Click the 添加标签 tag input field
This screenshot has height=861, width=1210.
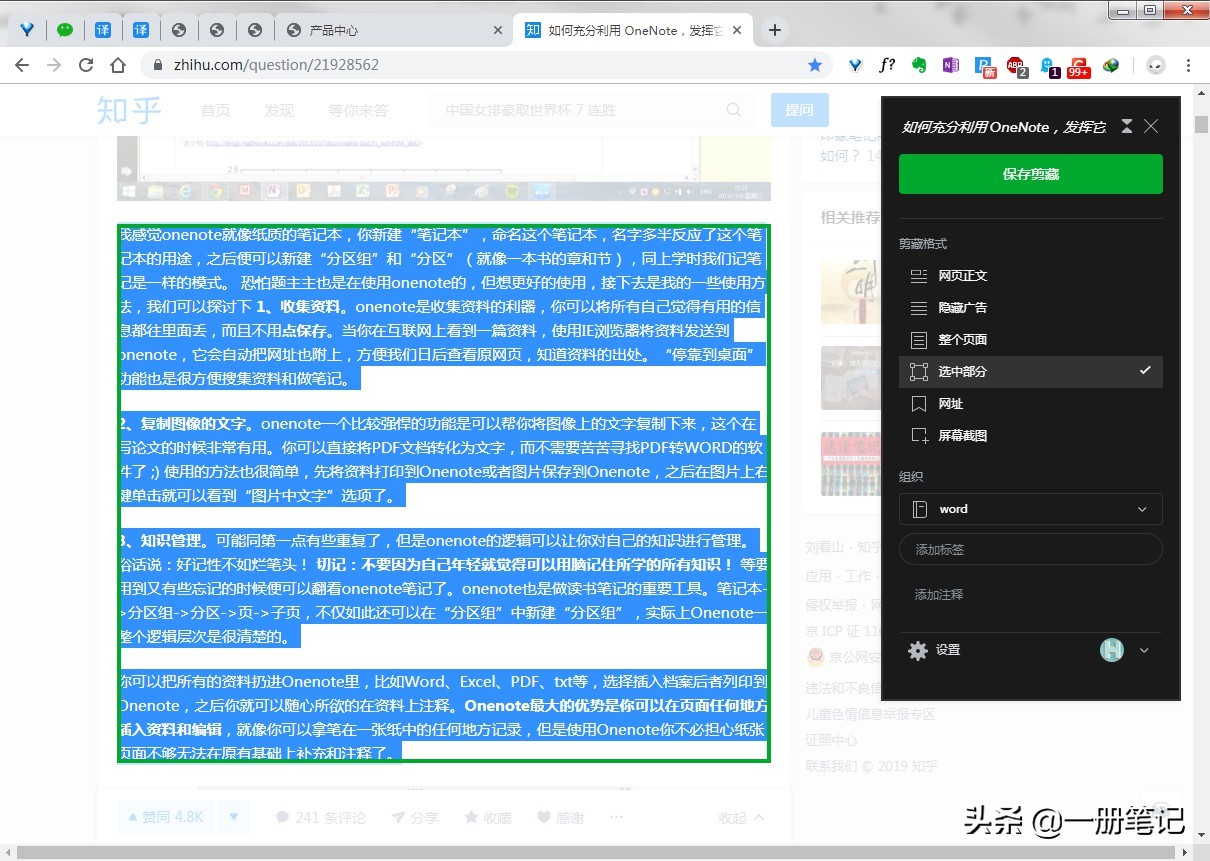(1030, 549)
